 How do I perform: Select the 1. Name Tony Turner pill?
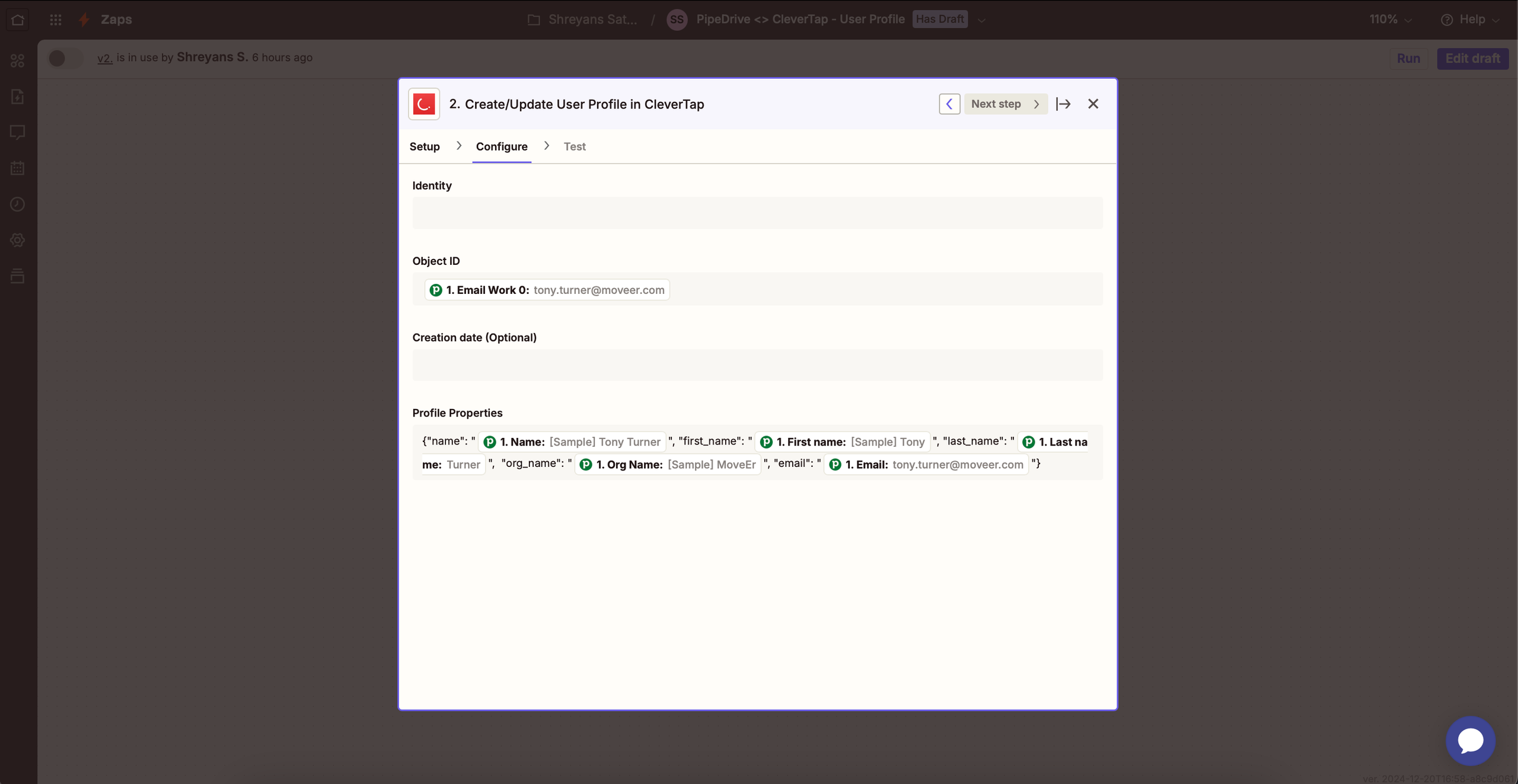[x=572, y=442]
